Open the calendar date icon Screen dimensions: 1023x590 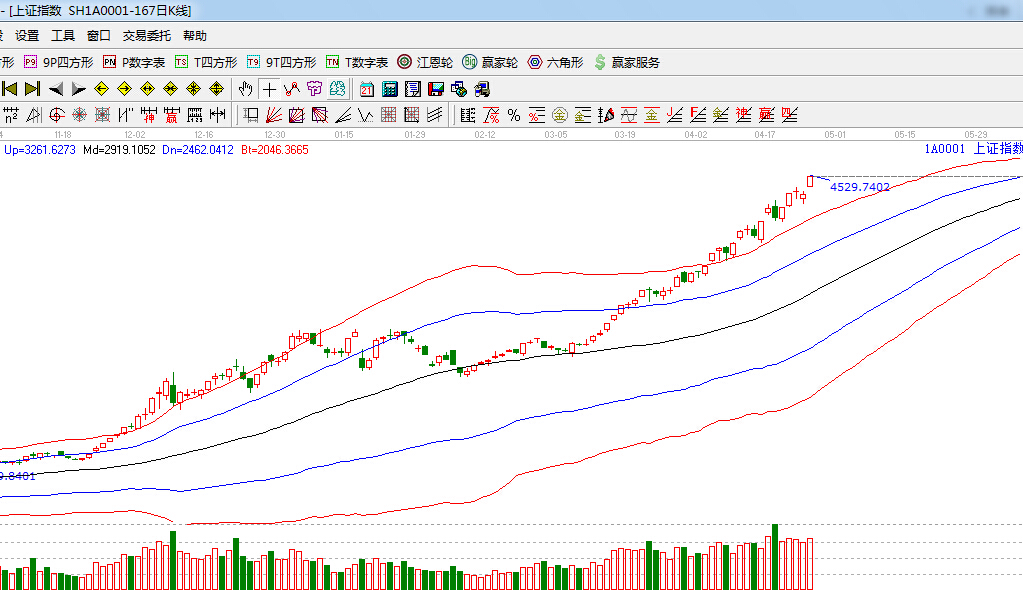367,89
